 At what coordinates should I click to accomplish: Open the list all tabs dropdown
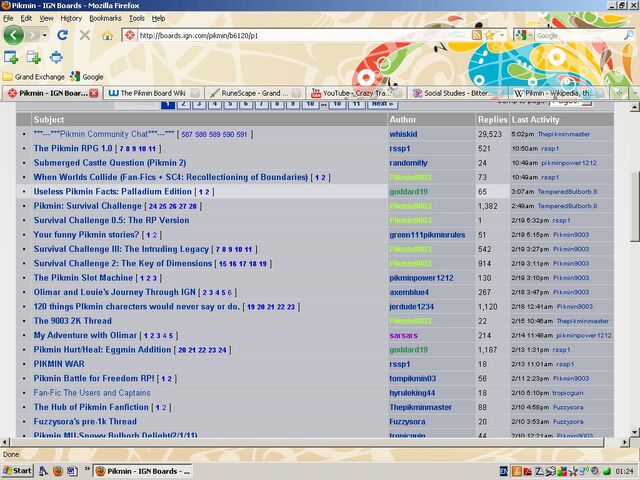pyautogui.click(x=635, y=93)
